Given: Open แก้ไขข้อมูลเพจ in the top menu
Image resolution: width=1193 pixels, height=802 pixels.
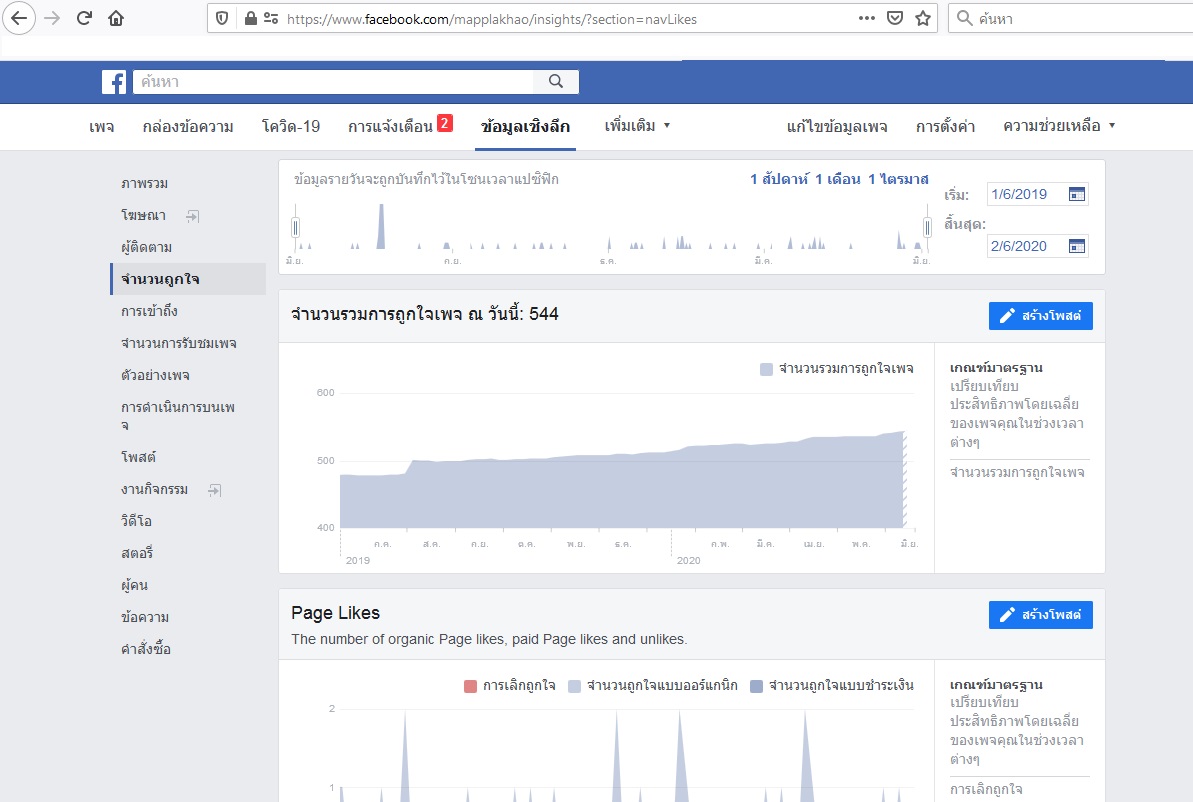Looking at the screenshot, I should (x=837, y=126).
